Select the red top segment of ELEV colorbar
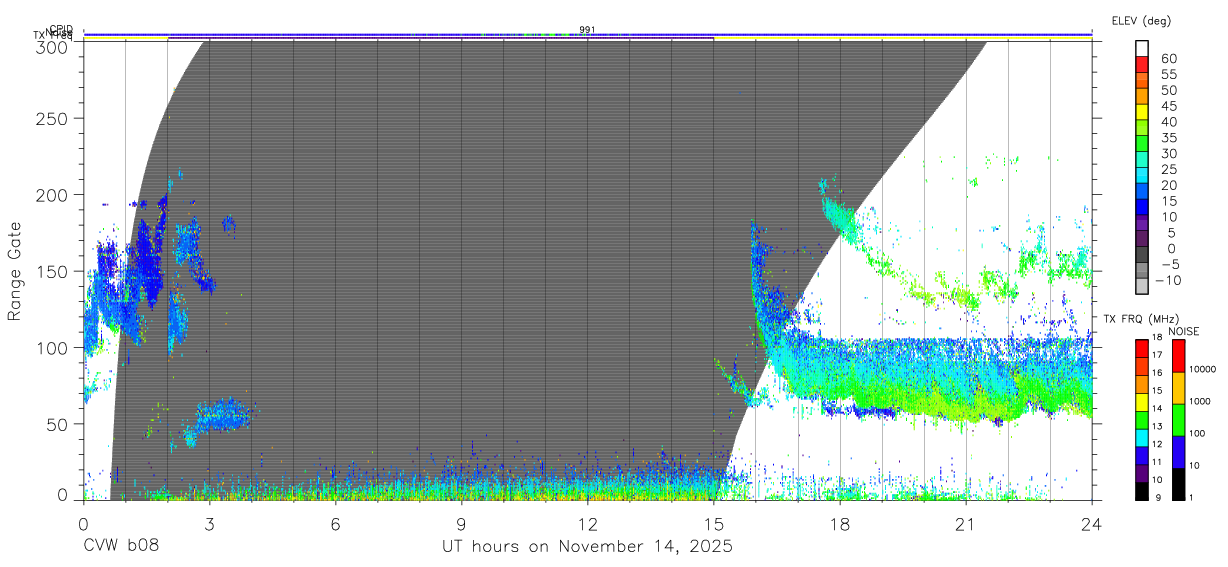The height and width of the screenshot is (567, 1228). tap(1141, 64)
